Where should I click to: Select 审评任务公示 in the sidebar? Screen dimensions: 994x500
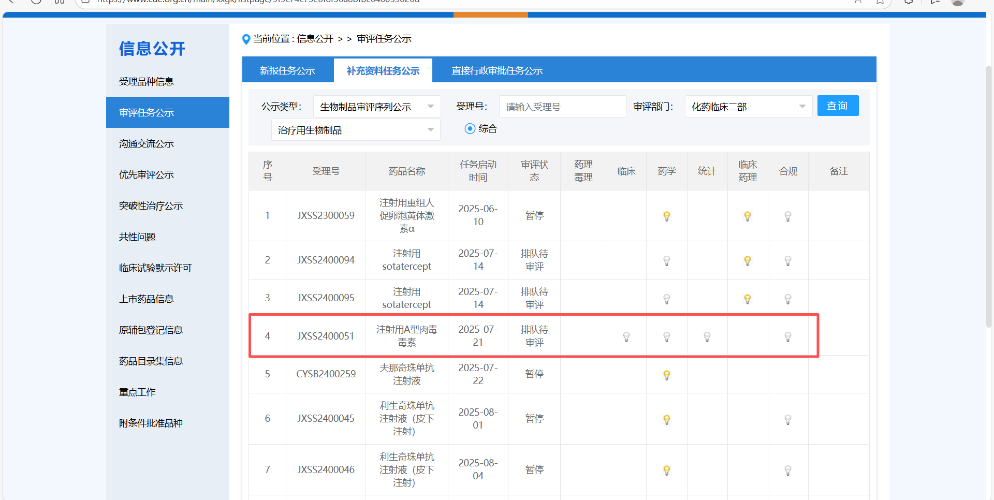click(167, 113)
